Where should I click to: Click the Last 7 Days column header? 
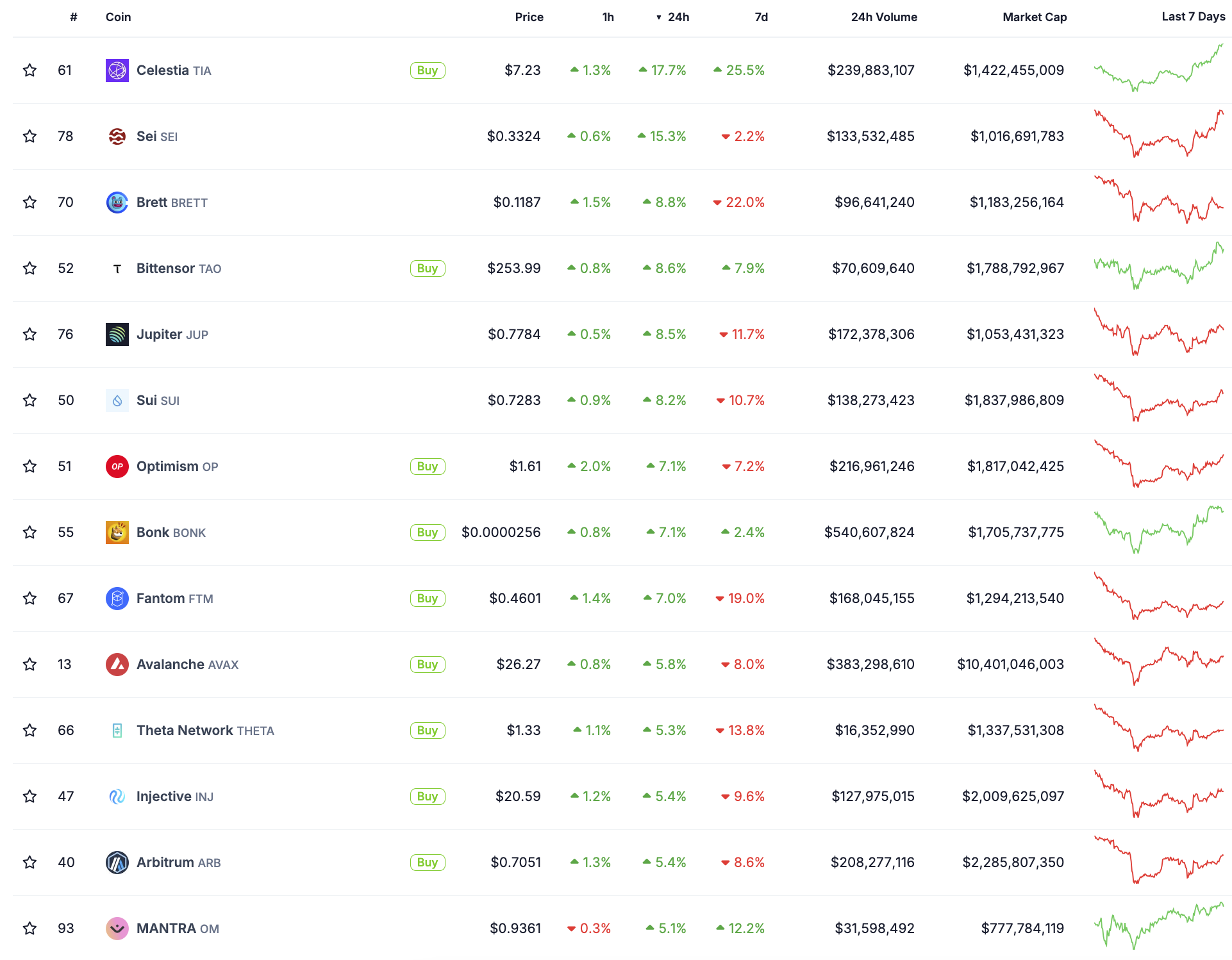[x=1193, y=17]
